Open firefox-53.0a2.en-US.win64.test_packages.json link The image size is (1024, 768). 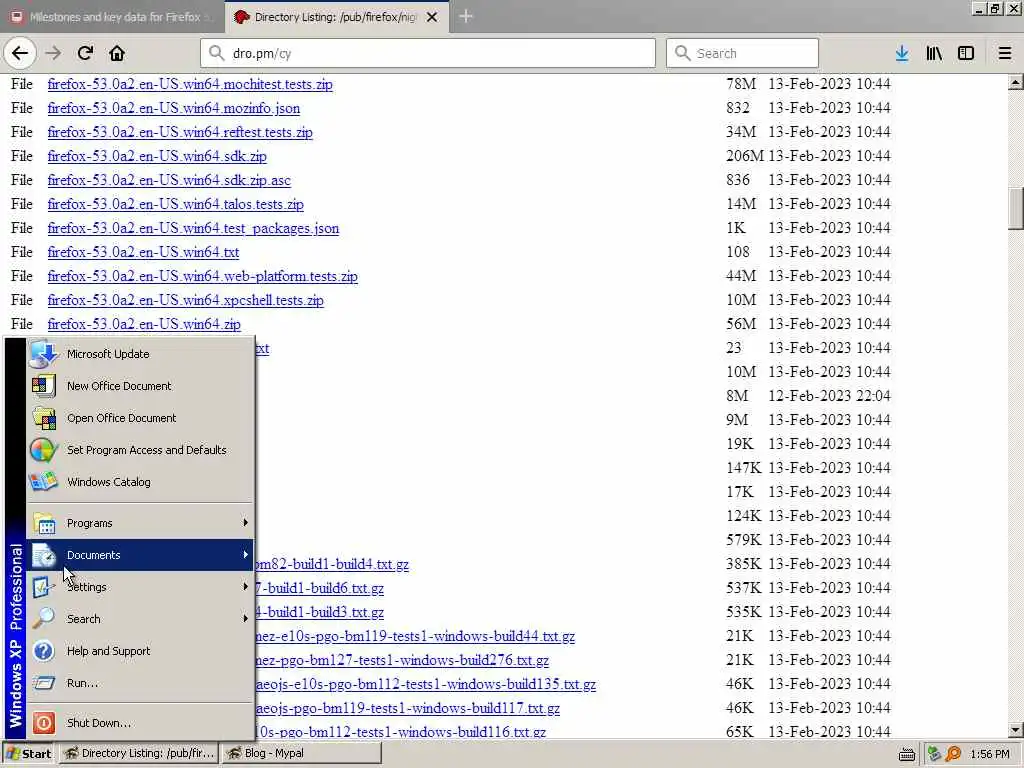point(193,229)
